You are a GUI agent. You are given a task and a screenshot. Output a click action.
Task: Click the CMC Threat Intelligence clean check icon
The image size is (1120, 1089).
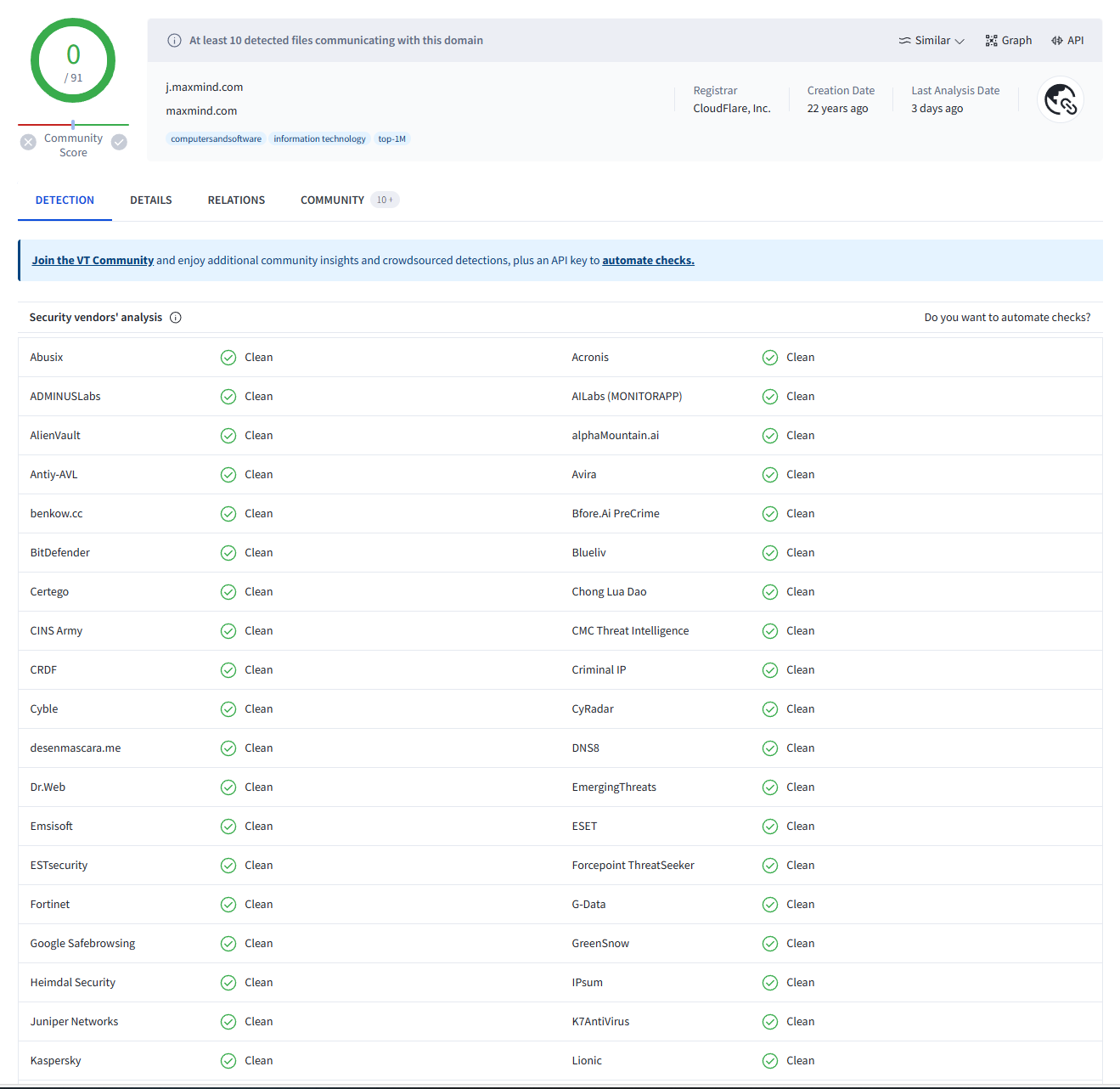770,631
